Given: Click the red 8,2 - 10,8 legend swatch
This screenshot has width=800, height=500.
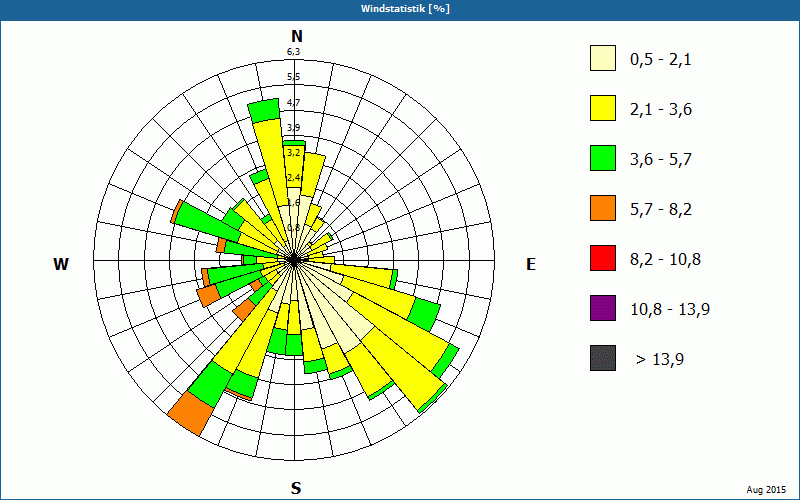Looking at the screenshot, I should click(603, 258).
